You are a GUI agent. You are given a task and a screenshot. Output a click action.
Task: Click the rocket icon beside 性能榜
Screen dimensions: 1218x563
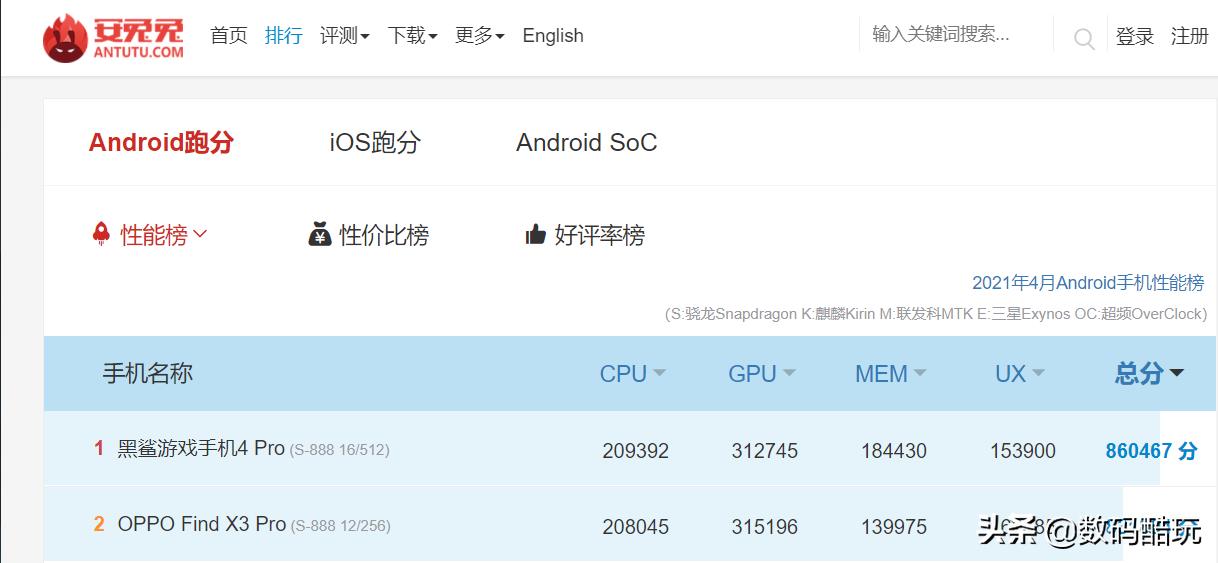point(101,234)
